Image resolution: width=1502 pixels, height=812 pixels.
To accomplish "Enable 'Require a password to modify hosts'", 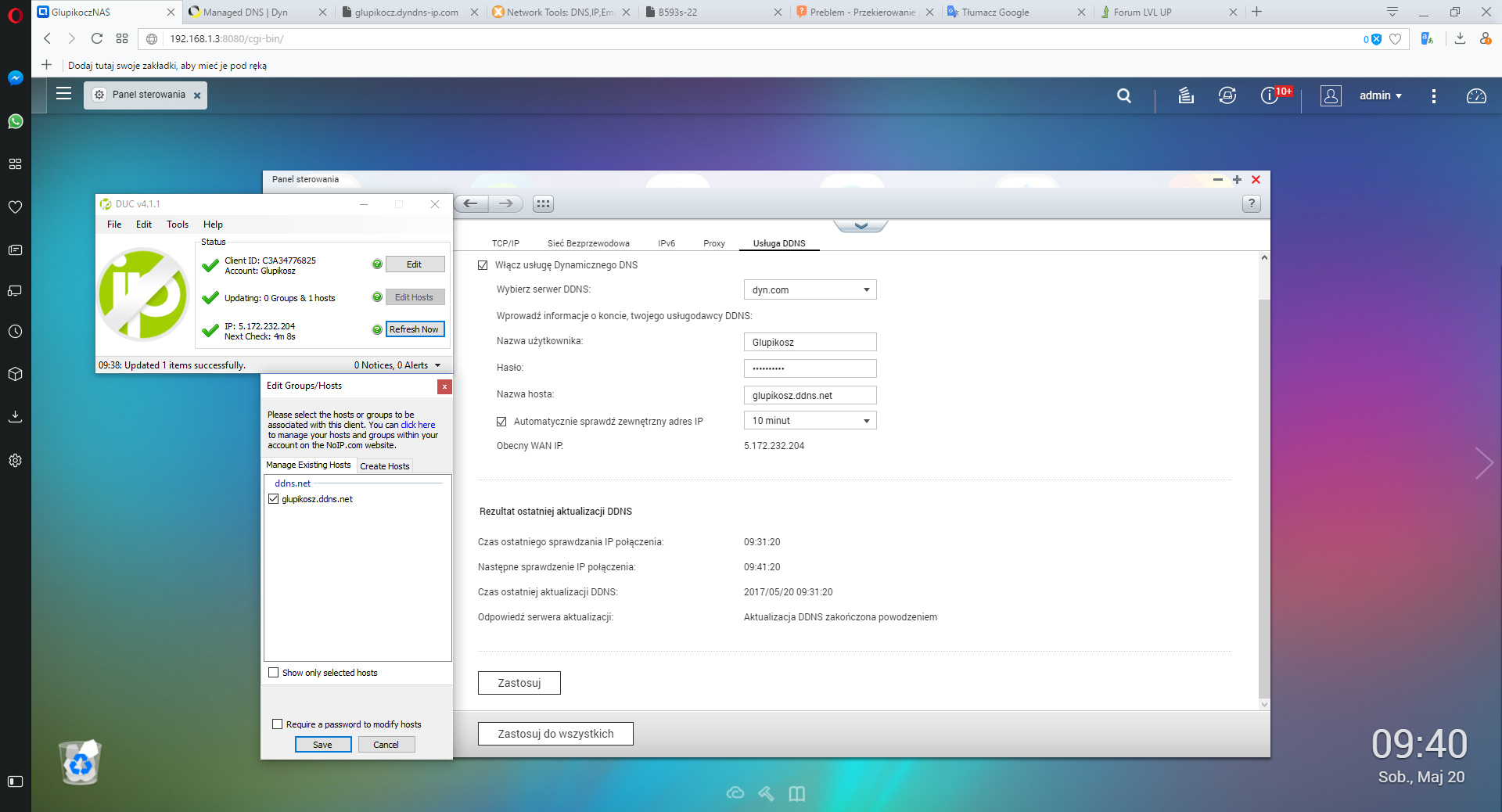I will (277, 724).
